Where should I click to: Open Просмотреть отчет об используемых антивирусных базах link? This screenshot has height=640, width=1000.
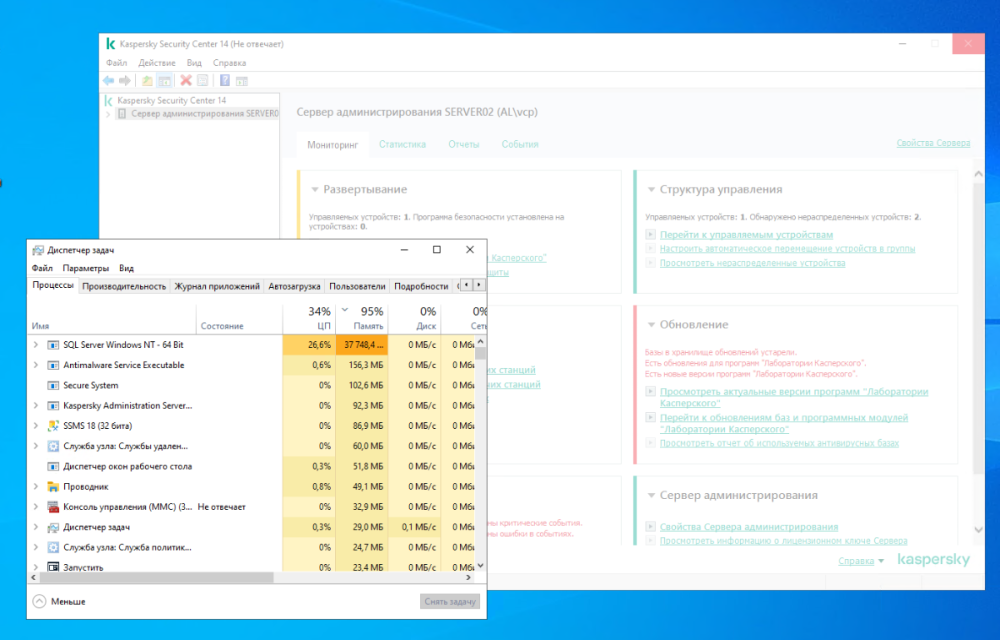click(x=779, y=443)
